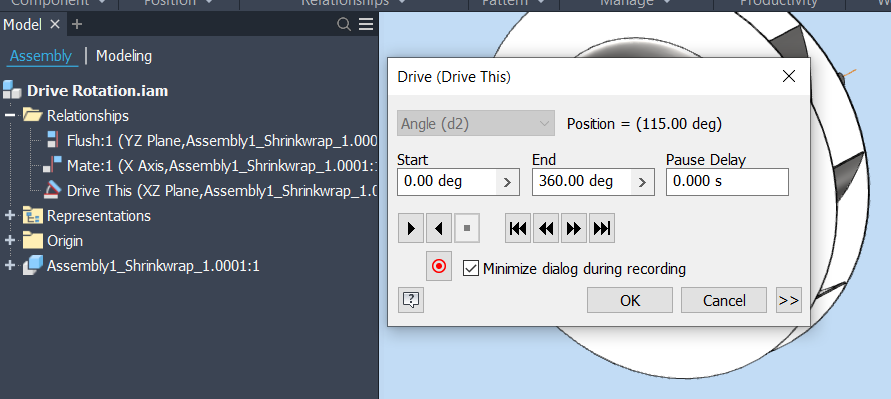The width and height of the screenshot is (891, 399).
Task: Confirm Drive dialog with OK
Action: [630, 300]
